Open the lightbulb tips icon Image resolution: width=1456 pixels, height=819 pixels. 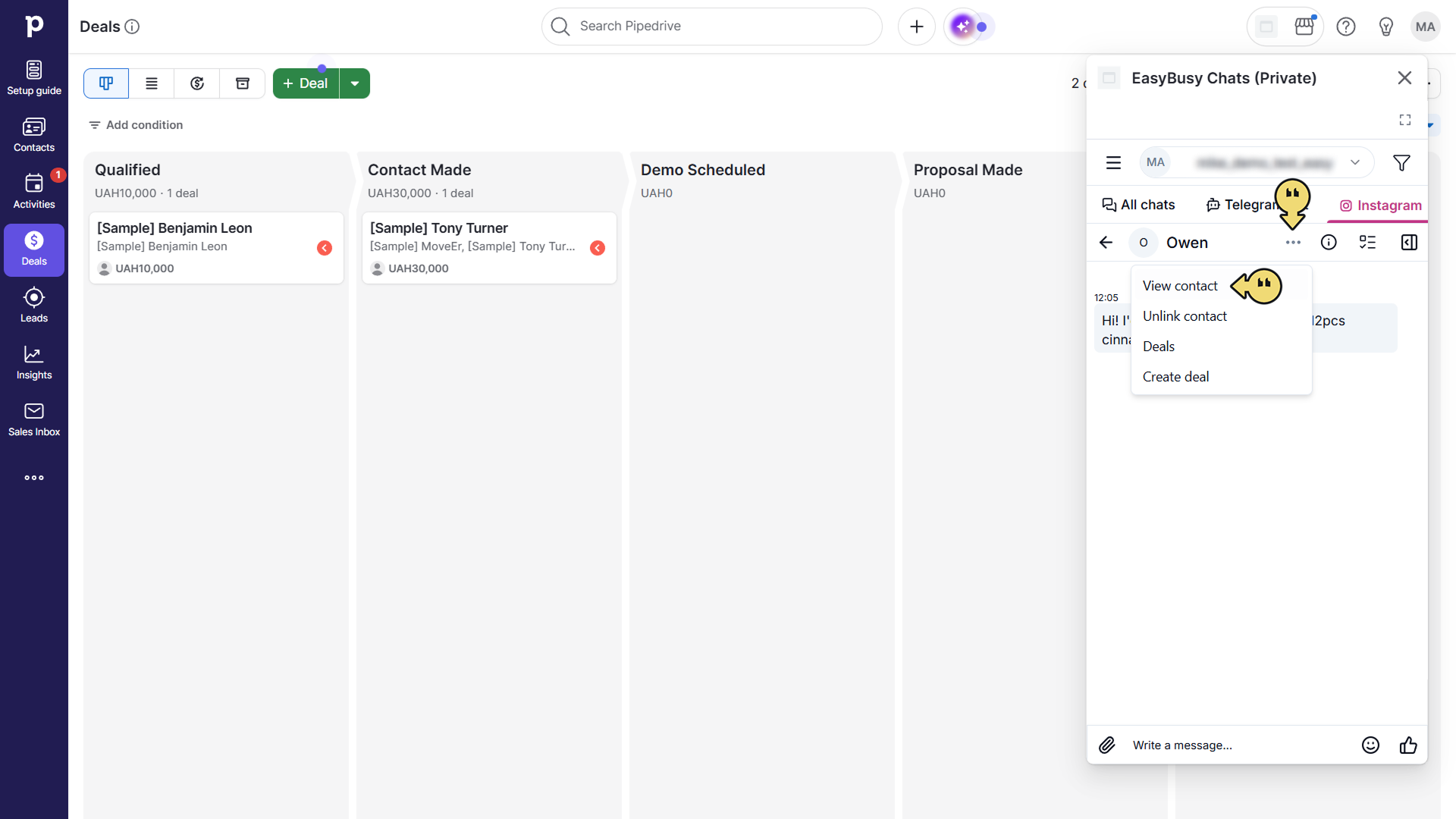point(1386,27)
